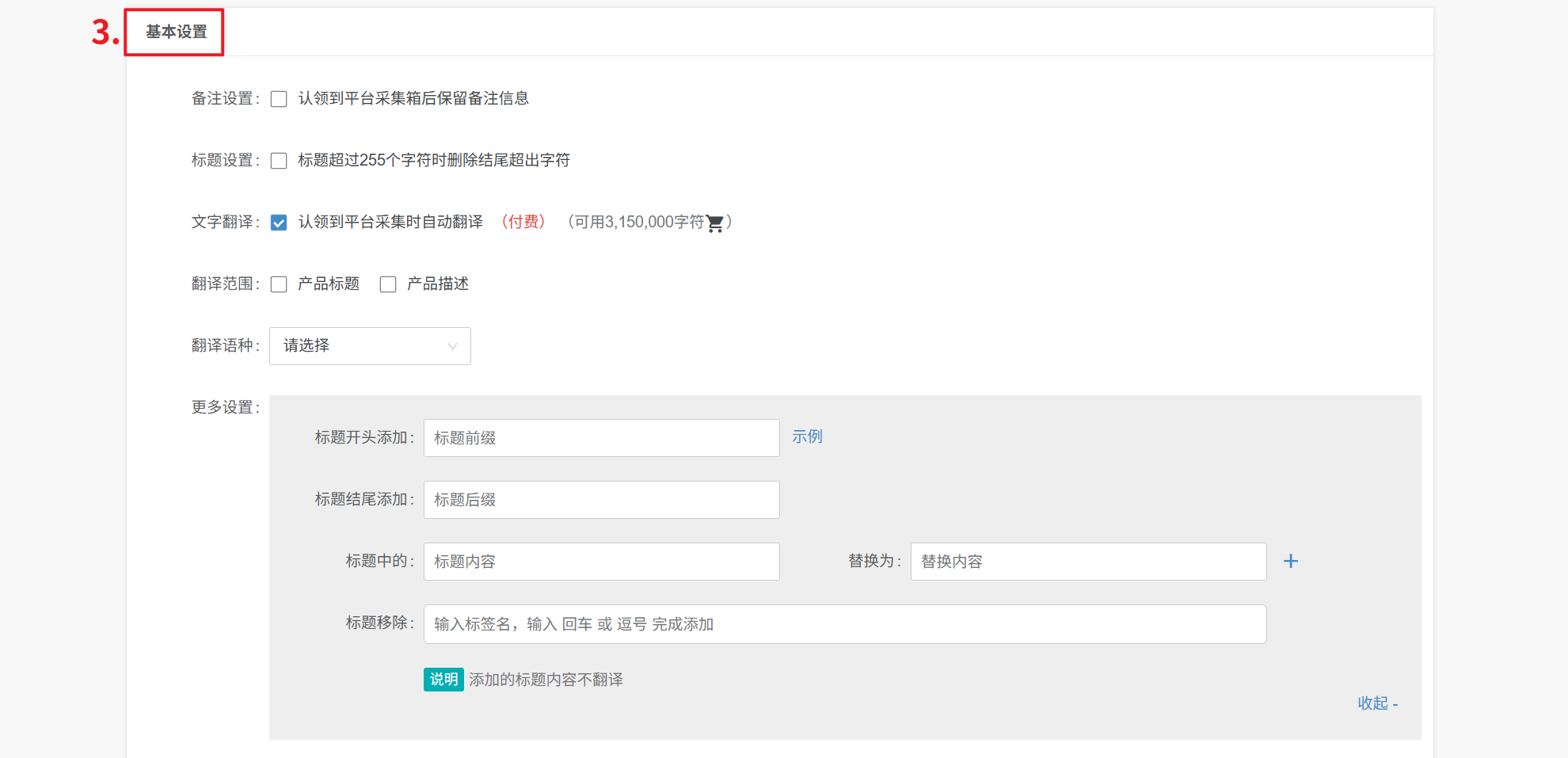Click the available characters count text
Screen dimensions: 1568x758
coord(637,222)
